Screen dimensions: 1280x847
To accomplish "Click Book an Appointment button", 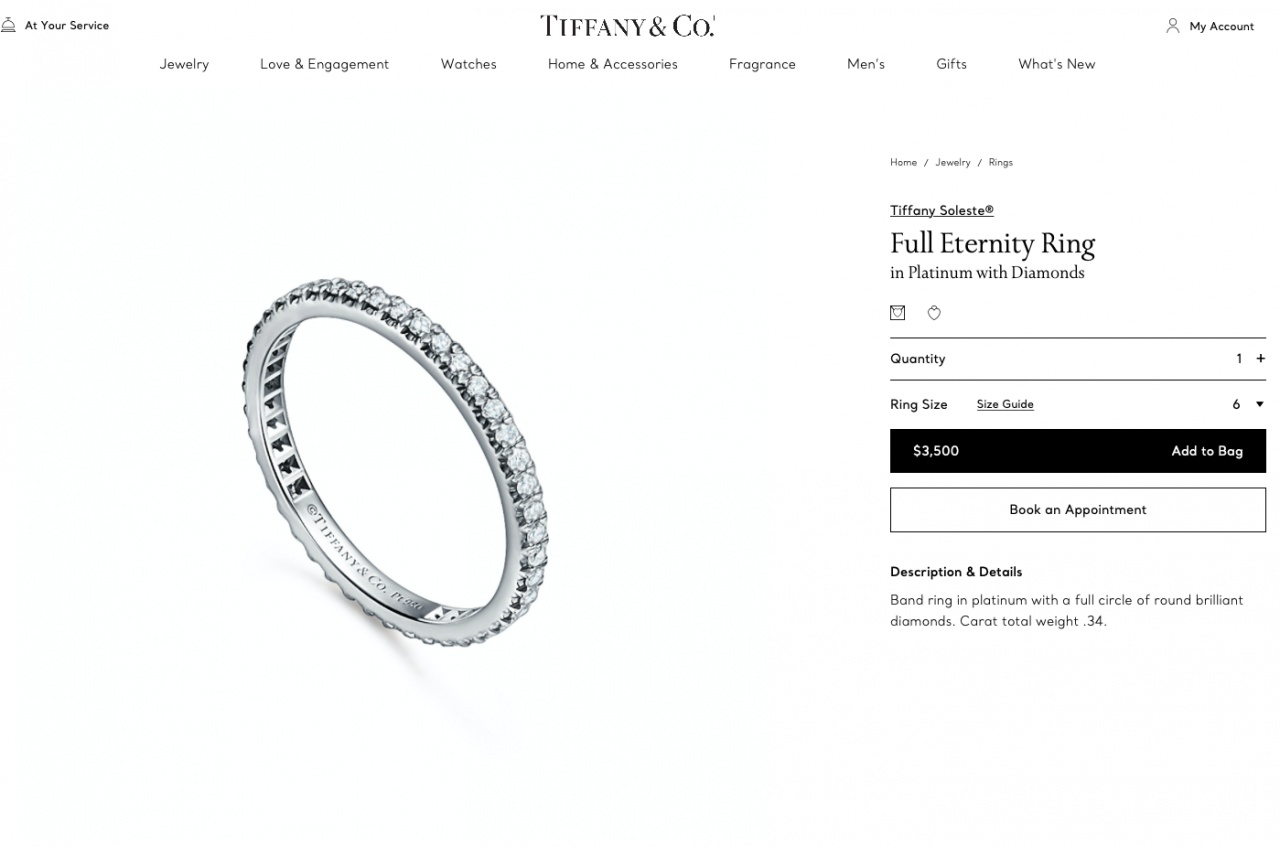I will click(1078, 510).
